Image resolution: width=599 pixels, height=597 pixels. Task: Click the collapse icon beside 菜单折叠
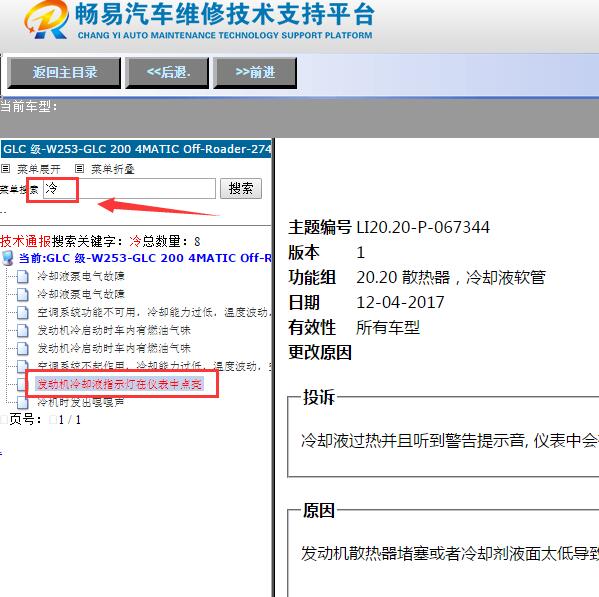click(79, 168)
